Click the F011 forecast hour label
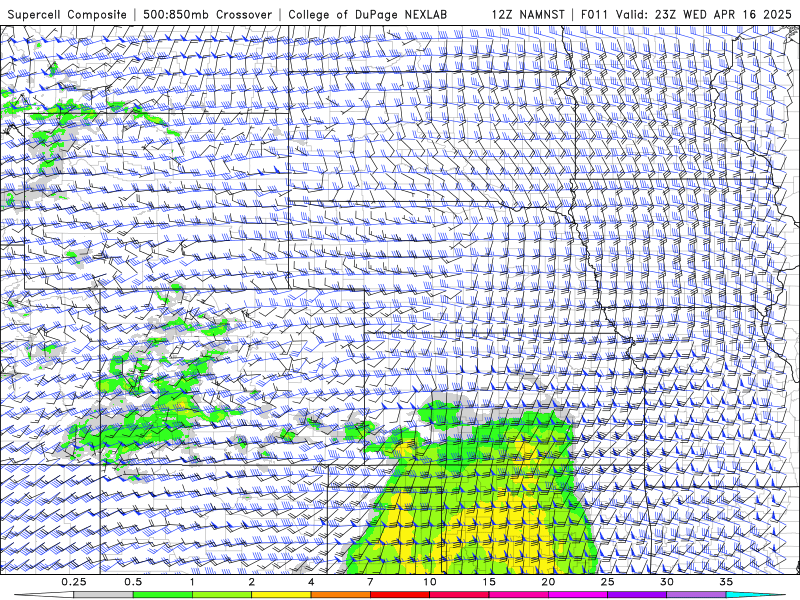Image resolution: width=800 pixels, height=600 pixels. (594, 14)
